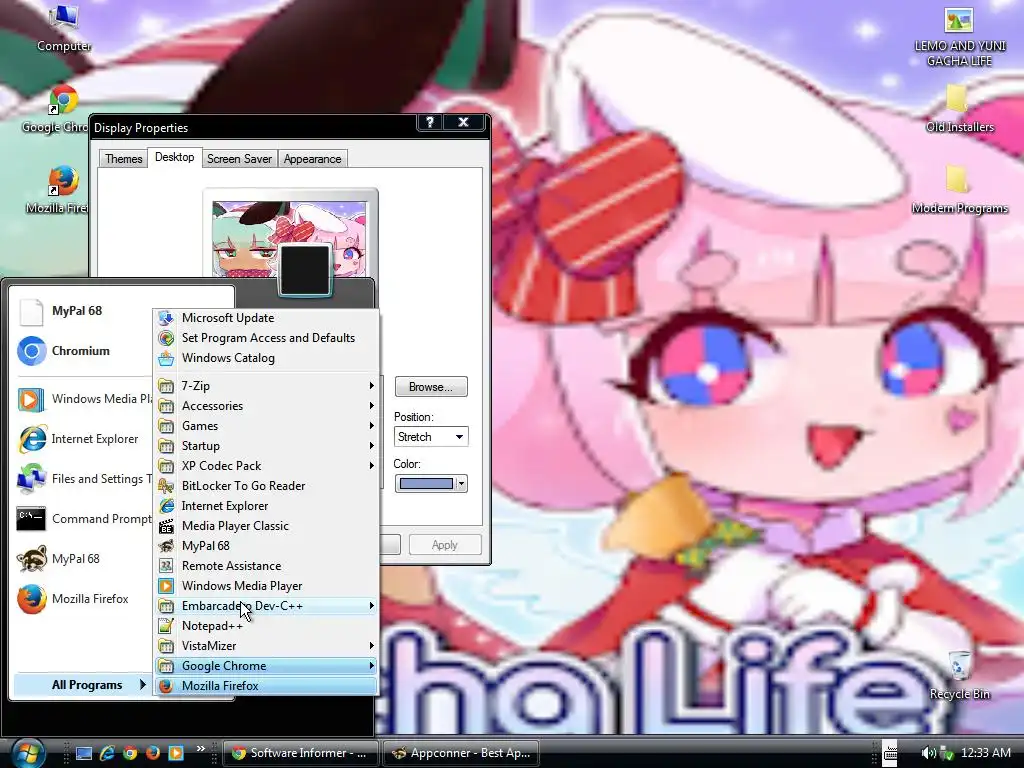Expand the Startup submenu
The image size is (1024, 768).
266,446
